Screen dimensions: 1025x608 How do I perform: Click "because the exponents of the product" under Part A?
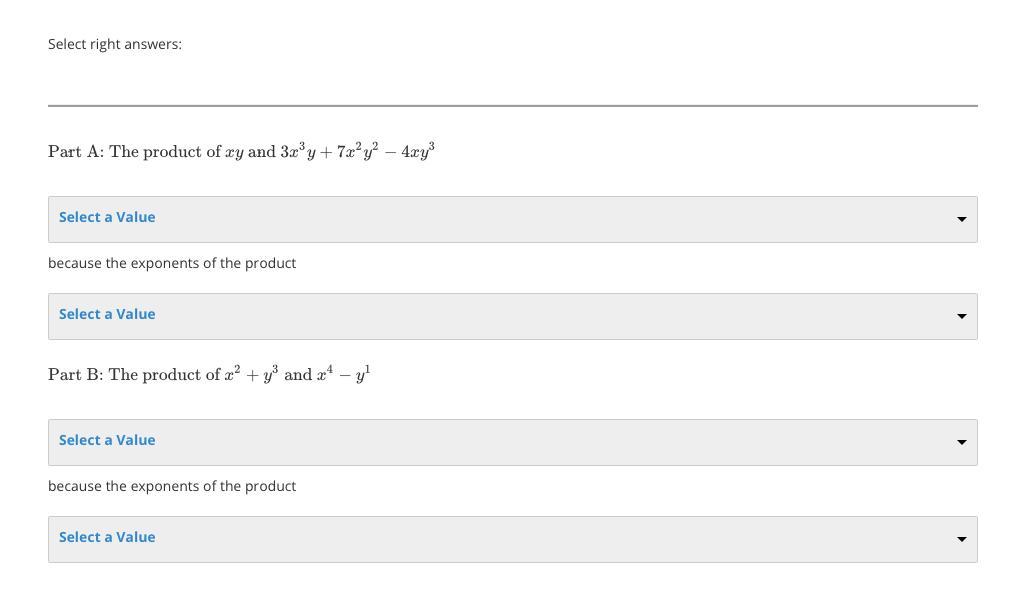coord(172,263)
